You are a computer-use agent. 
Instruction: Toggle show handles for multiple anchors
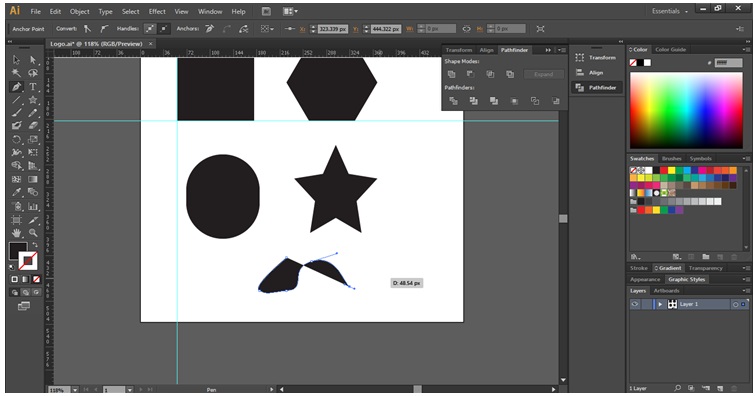[x=150, y=29]
